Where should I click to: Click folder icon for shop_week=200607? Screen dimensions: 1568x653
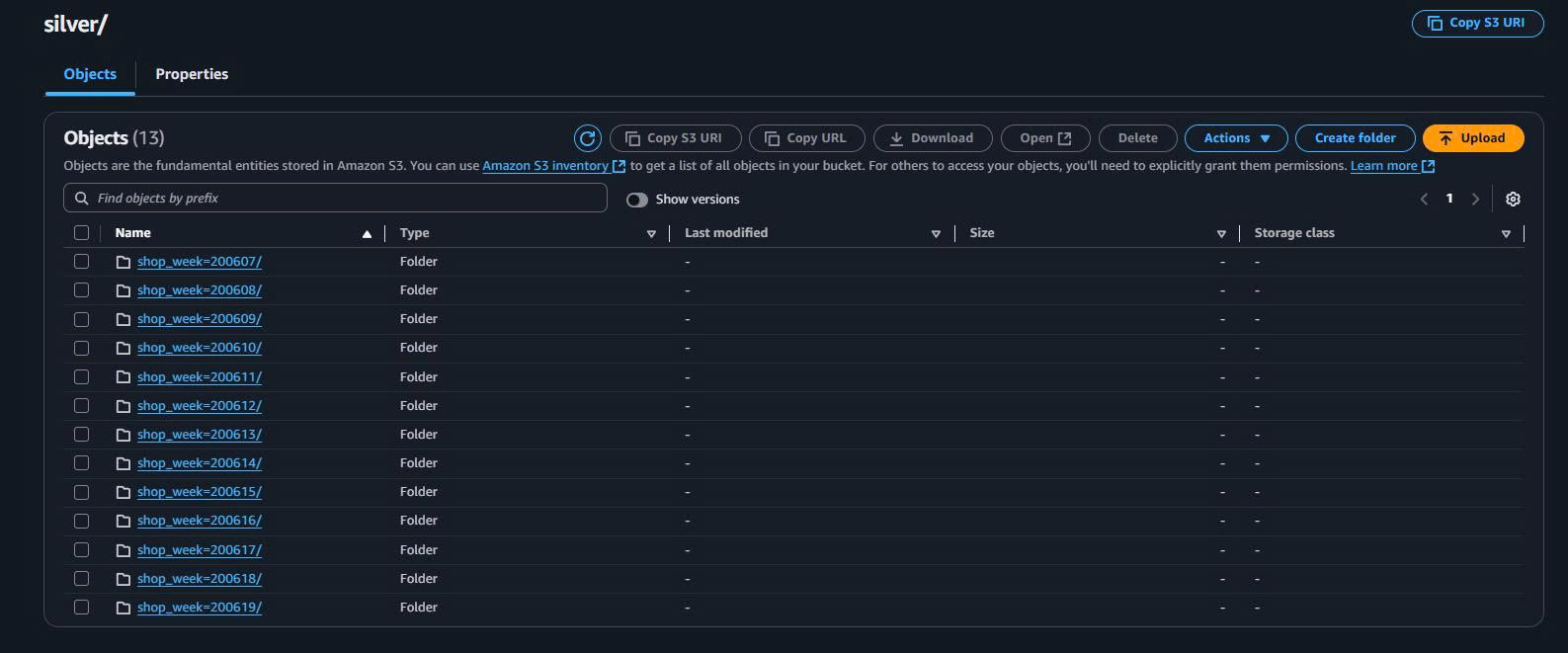point(124,262)
